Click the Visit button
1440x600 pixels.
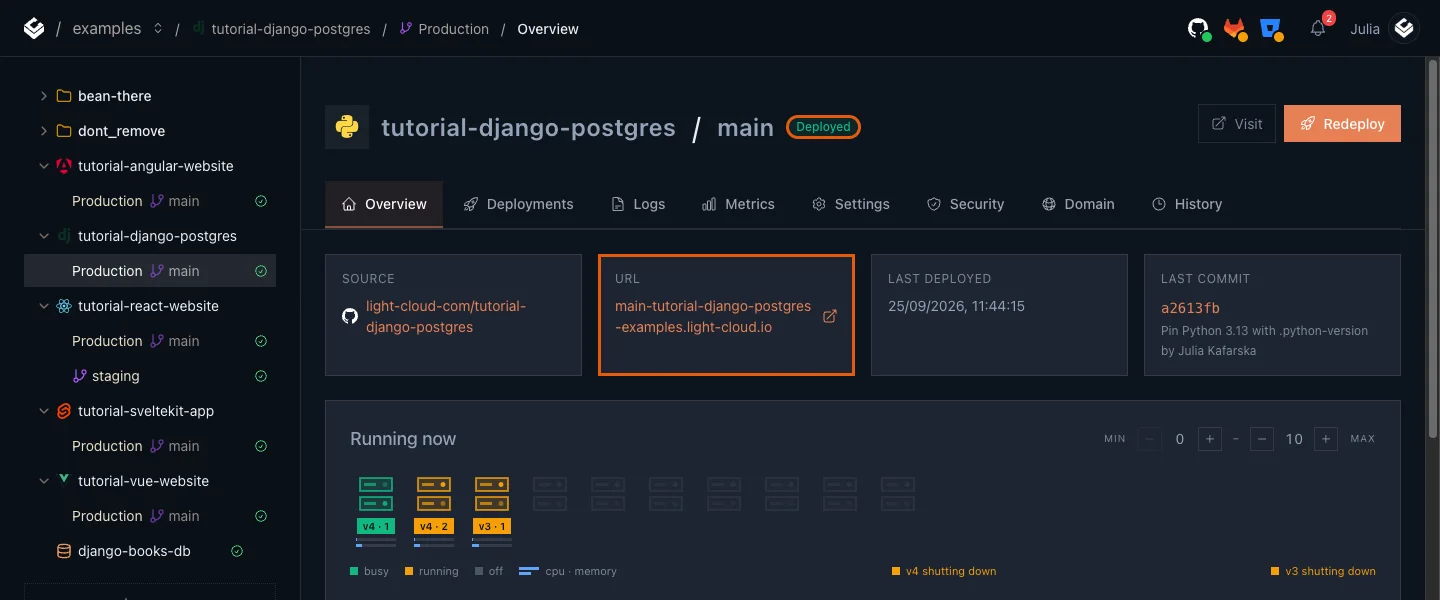[x=1237, y=124]
